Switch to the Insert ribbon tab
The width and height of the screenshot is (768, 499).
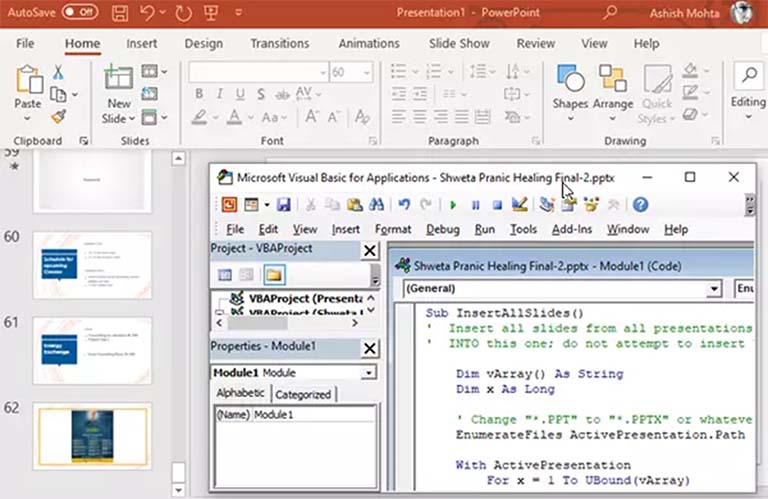pyautogui.click(x=142, y=44)
